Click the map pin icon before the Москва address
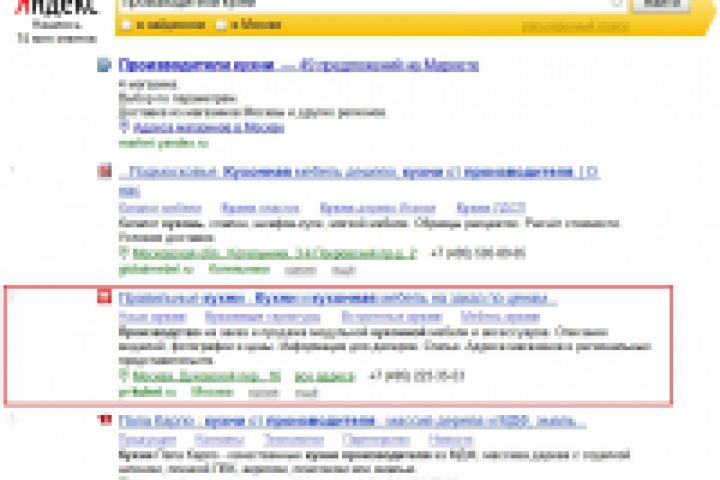 [124, 375]
